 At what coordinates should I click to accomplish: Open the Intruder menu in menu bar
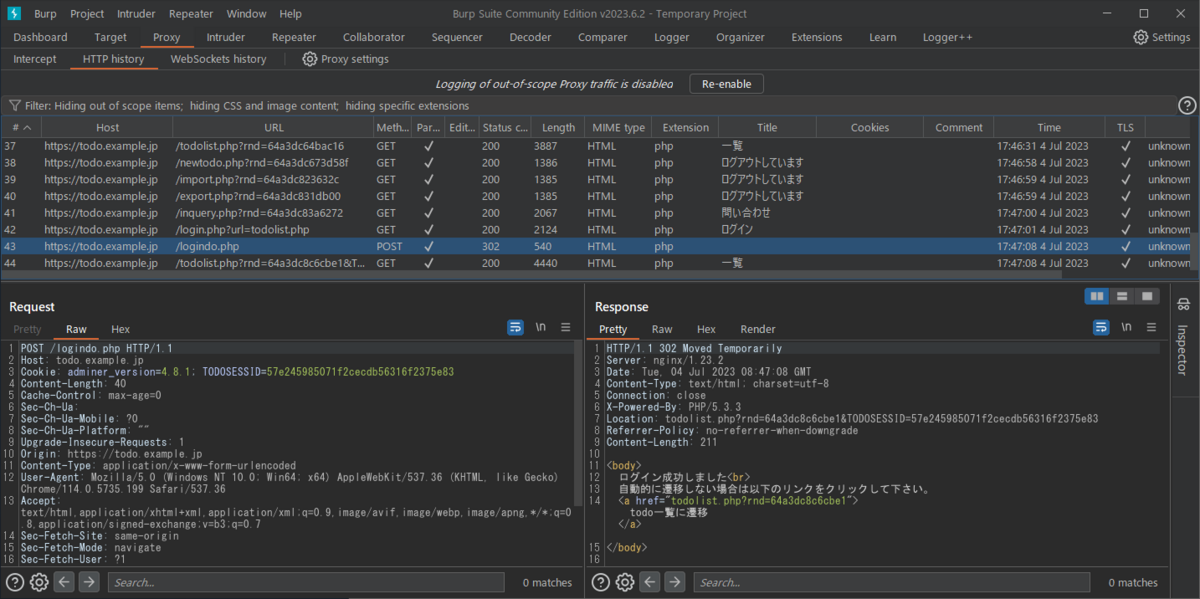(x=136, y=14)
